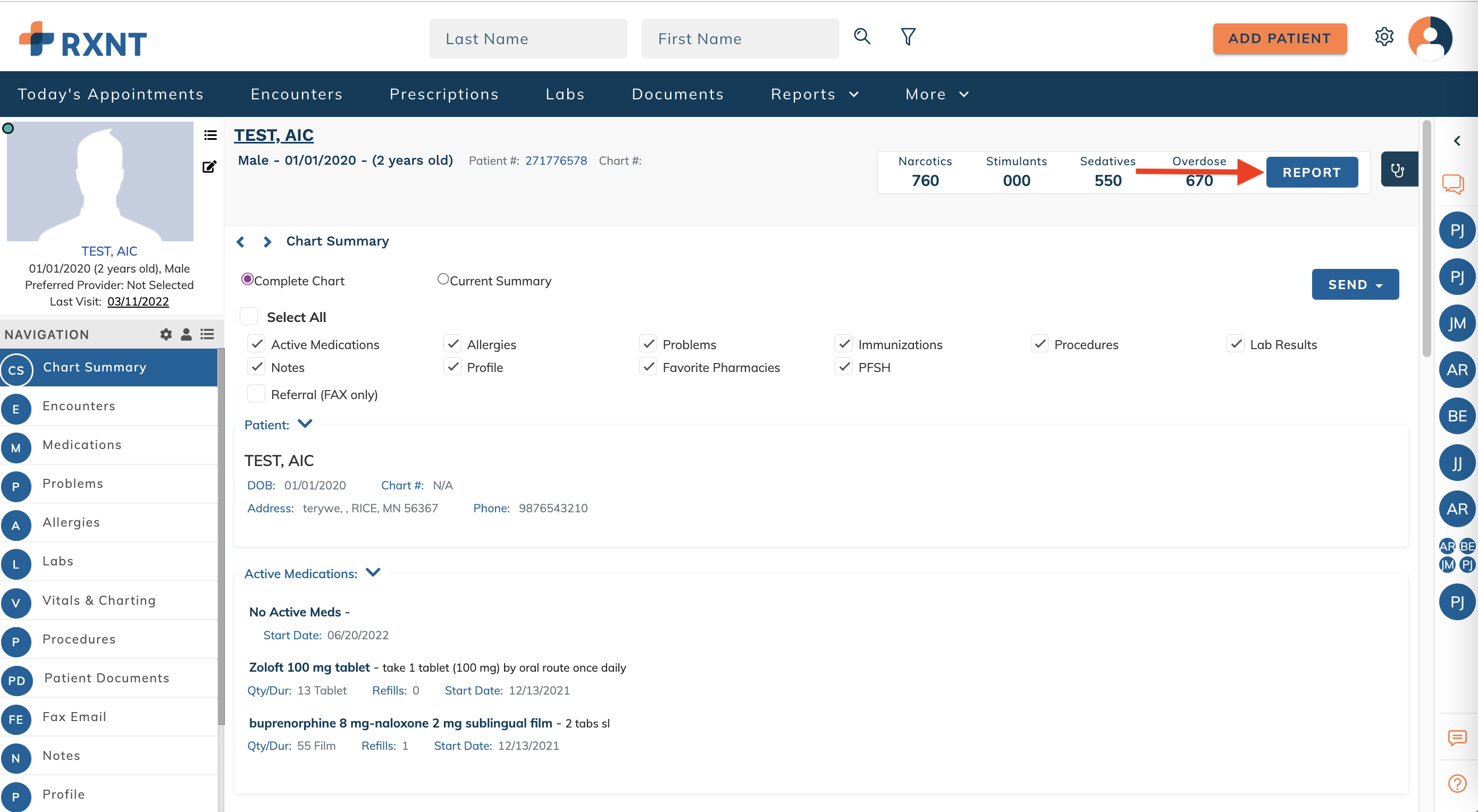Click the Last Name search field
Screen dimensions: 1478x812
tap(528, 38)
